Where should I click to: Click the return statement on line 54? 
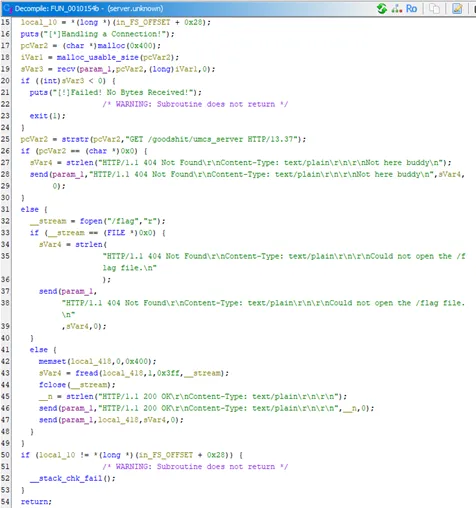pyautogui.click(x=36, y=502)
